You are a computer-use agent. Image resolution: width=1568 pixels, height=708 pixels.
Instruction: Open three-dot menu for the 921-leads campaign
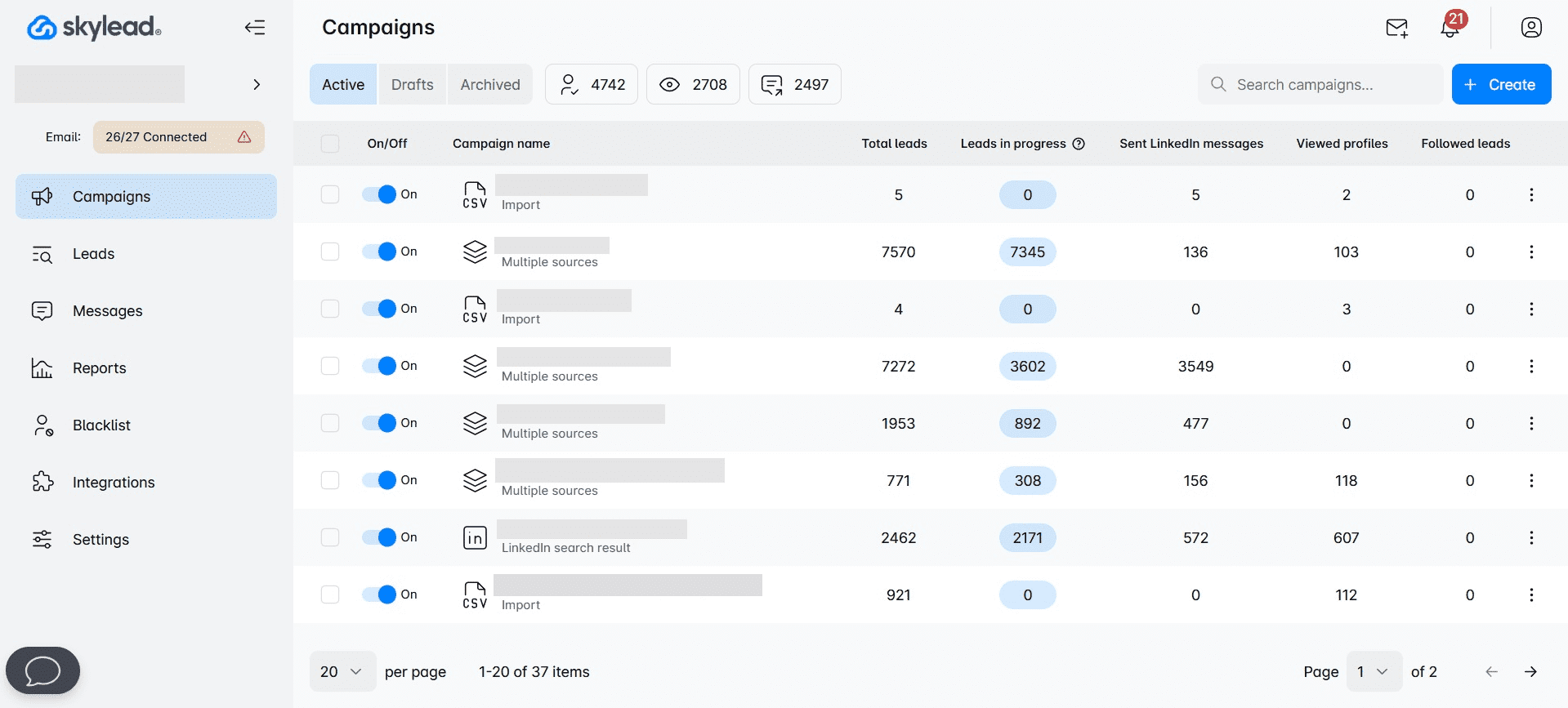(x=1531, y=594)
